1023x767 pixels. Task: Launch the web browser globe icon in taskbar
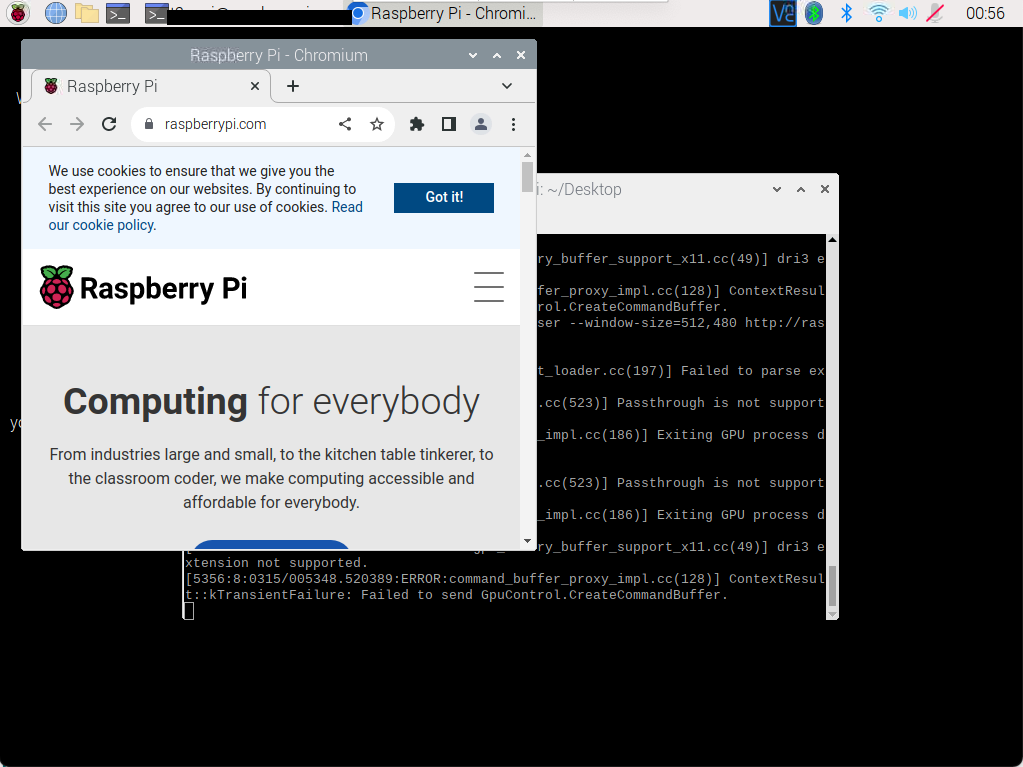(55, 13)
